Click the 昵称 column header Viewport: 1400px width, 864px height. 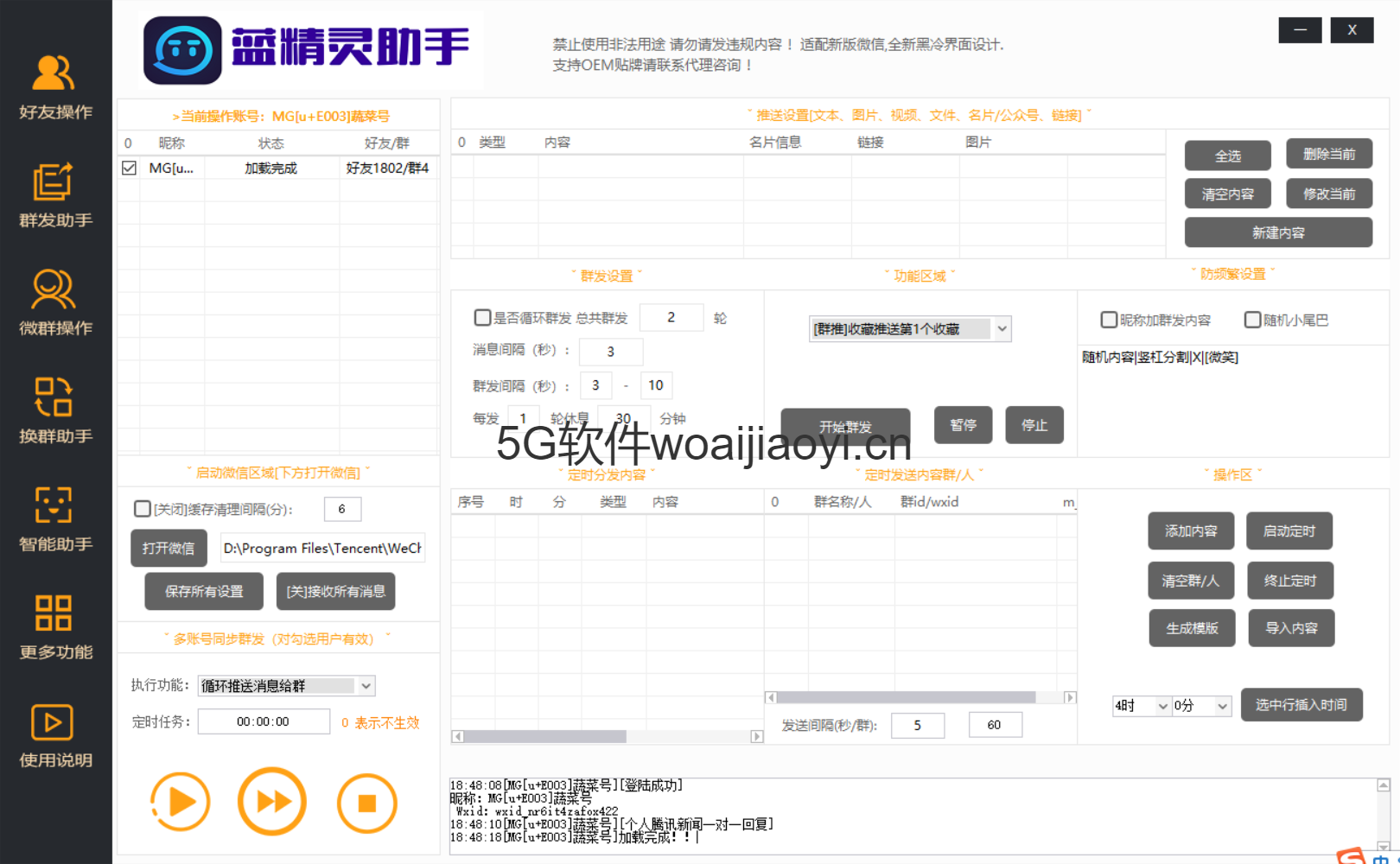click(x=171, y=143)
